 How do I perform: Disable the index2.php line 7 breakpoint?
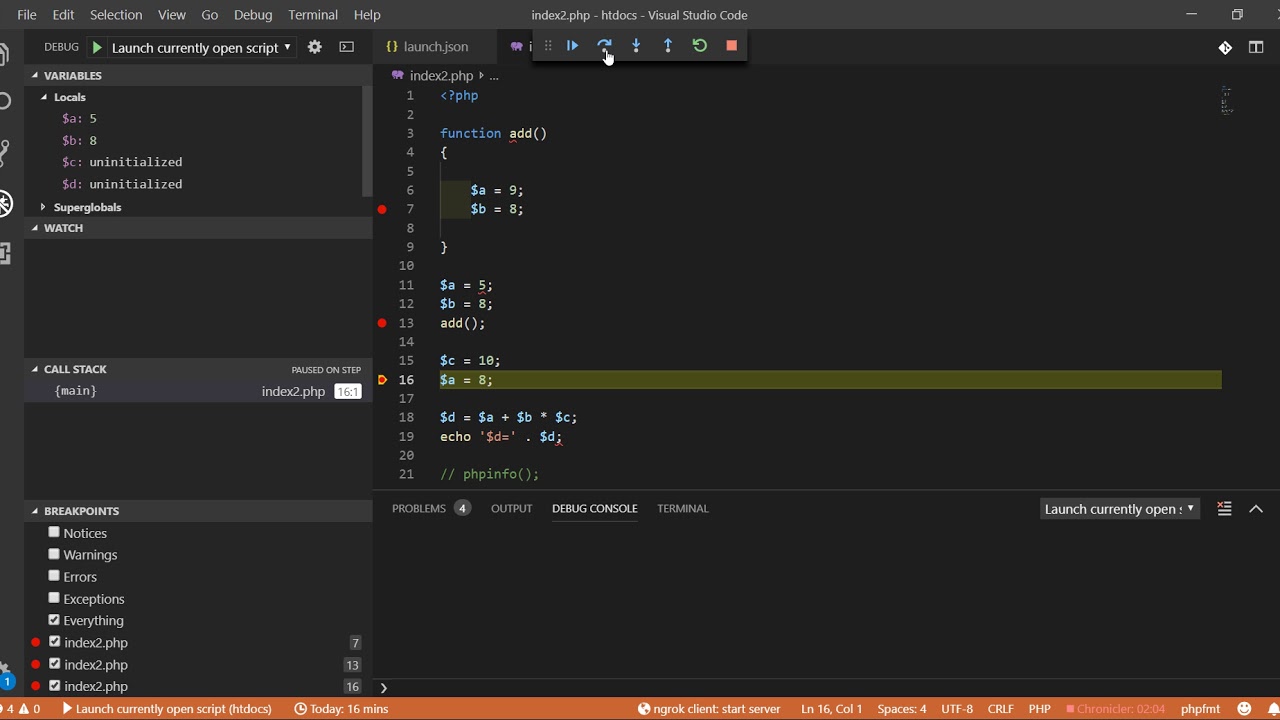click(54, 642)
